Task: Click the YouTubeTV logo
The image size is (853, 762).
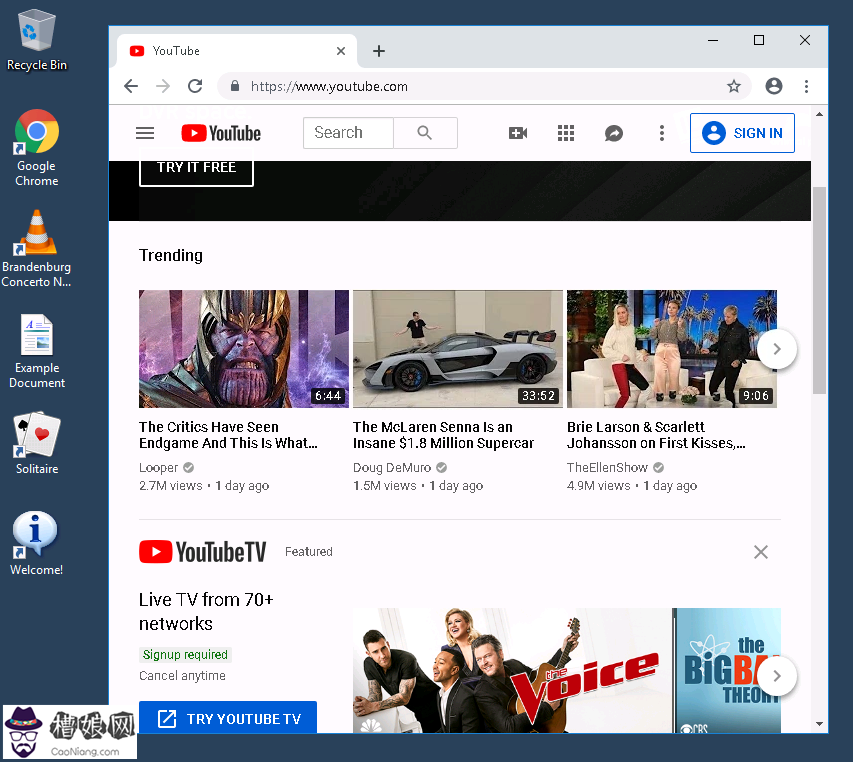Action: [x=202, y=552]
